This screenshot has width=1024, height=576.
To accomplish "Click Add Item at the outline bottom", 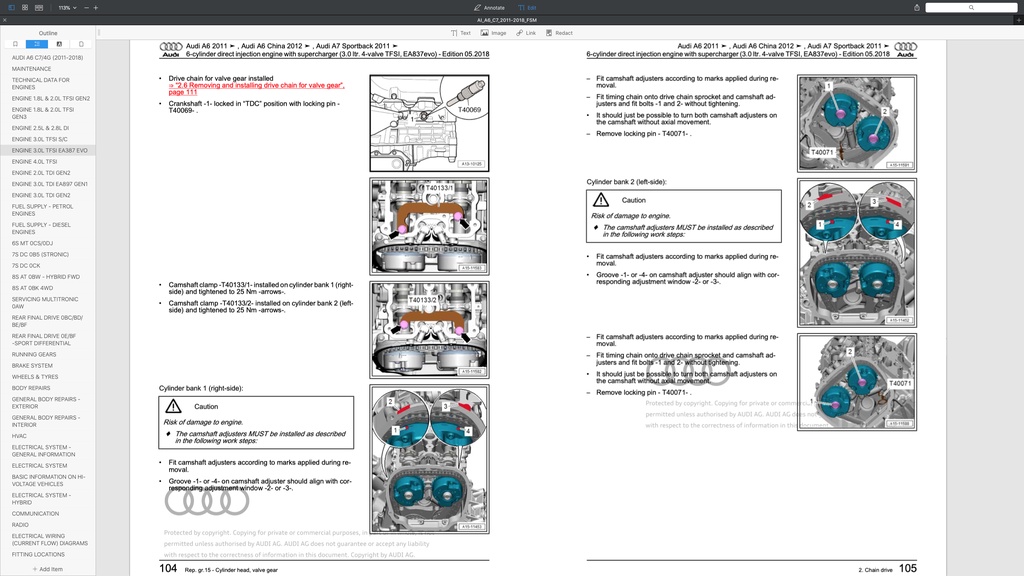I will 48,569.
